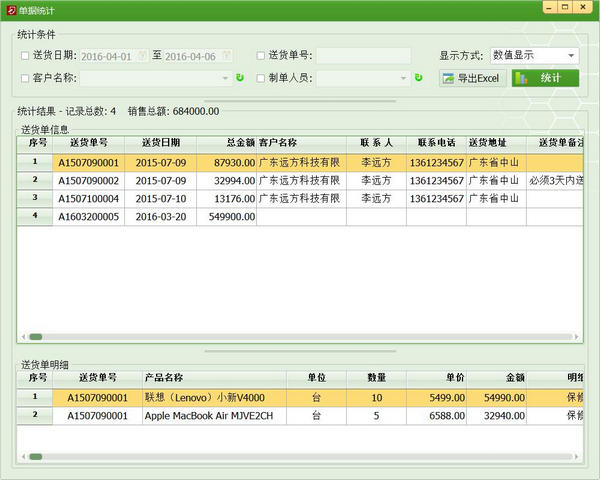Screen dimensions: 600x480
Task: Click the 联系人 column header
Action: (376, 143)
